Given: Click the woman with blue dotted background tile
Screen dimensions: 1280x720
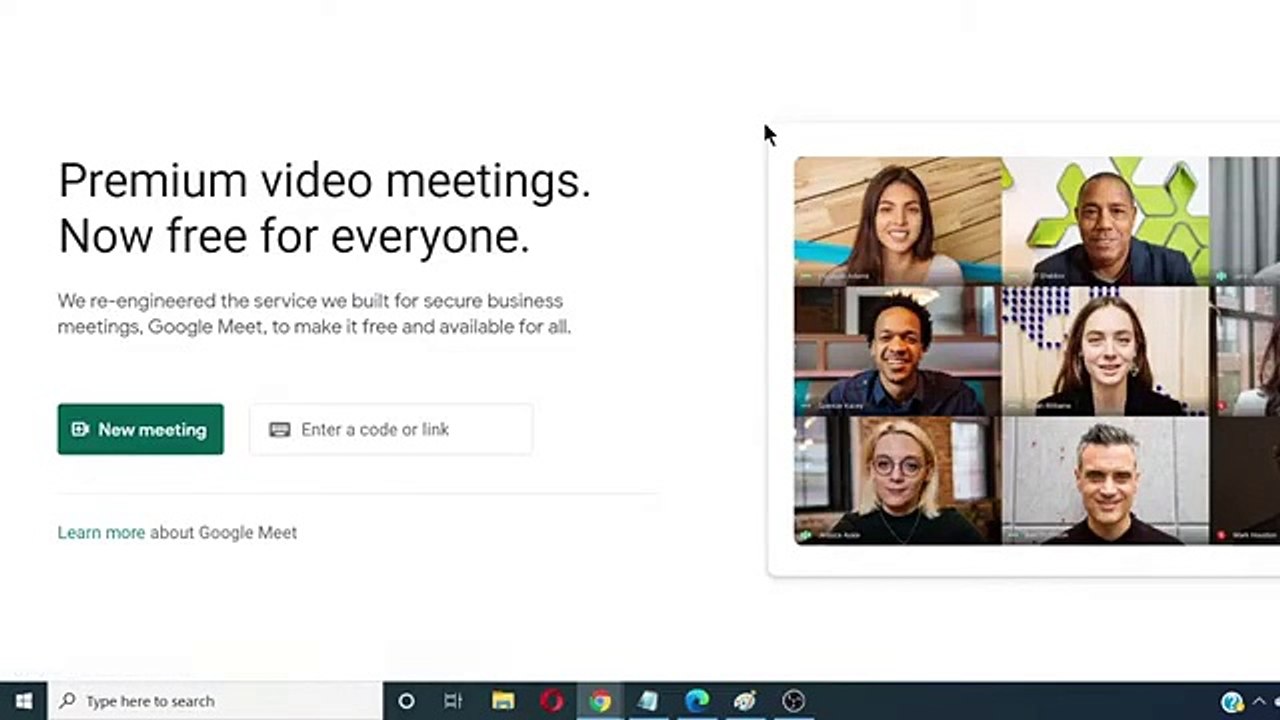Looking at the screenshot, I should (1105, 351).
